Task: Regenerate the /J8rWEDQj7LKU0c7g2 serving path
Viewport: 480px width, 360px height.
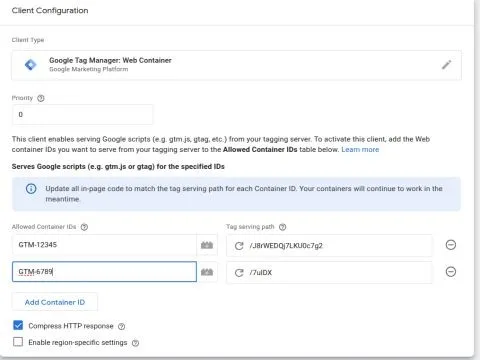Action: pos(239,246)
